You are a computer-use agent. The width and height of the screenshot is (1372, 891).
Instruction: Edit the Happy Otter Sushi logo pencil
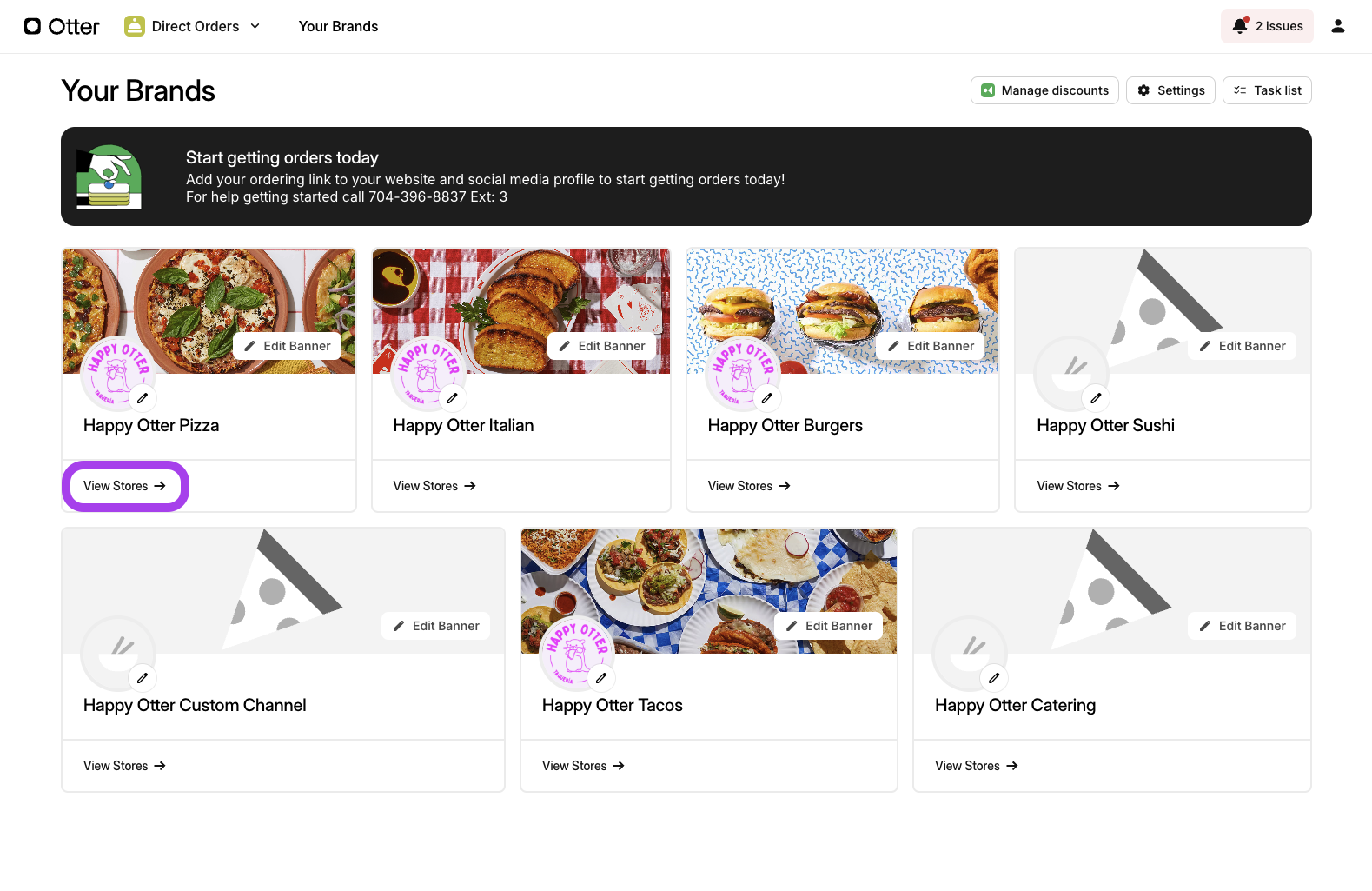point(1096,398)
